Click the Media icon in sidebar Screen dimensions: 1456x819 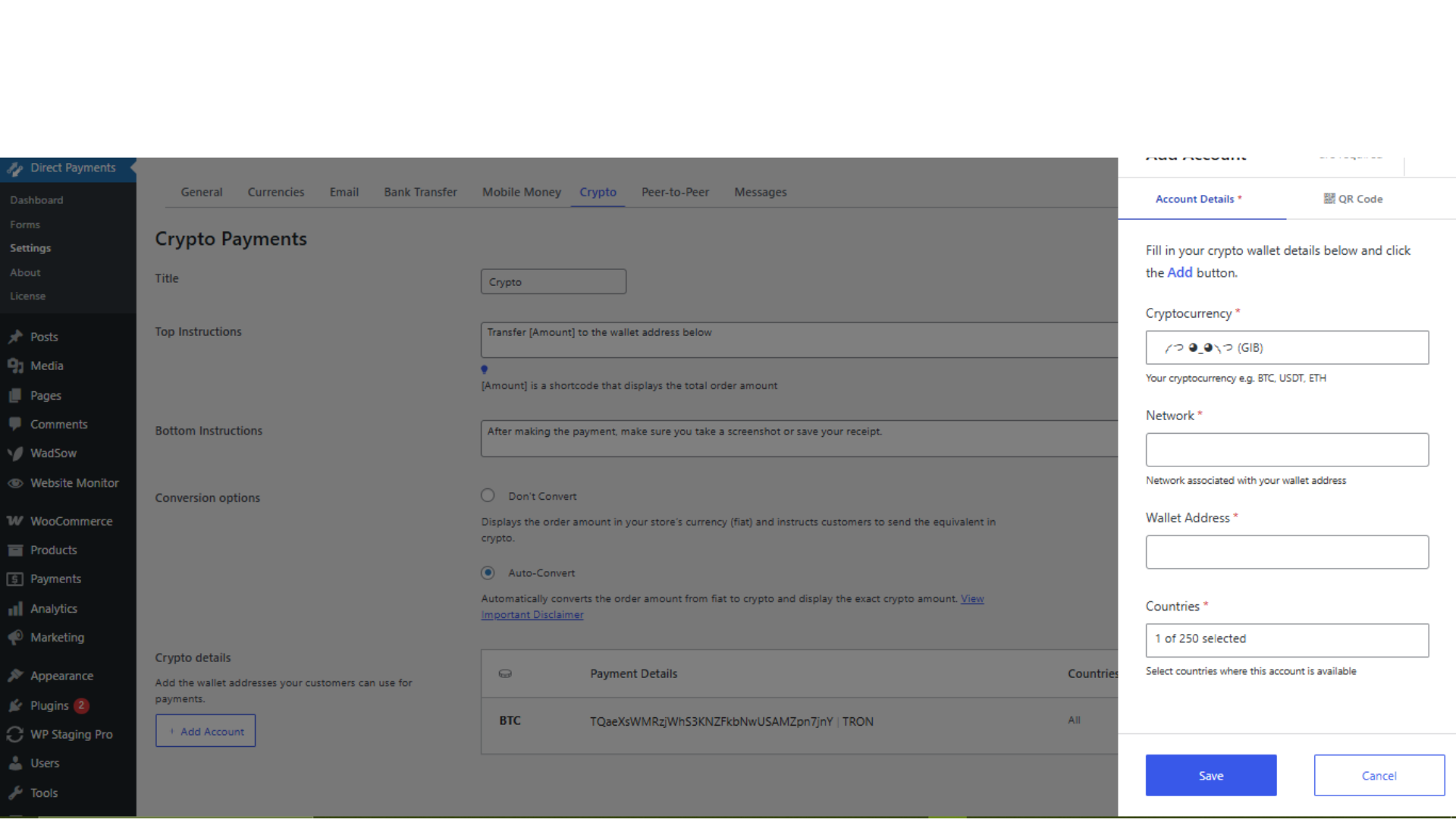tap(15, 366)
